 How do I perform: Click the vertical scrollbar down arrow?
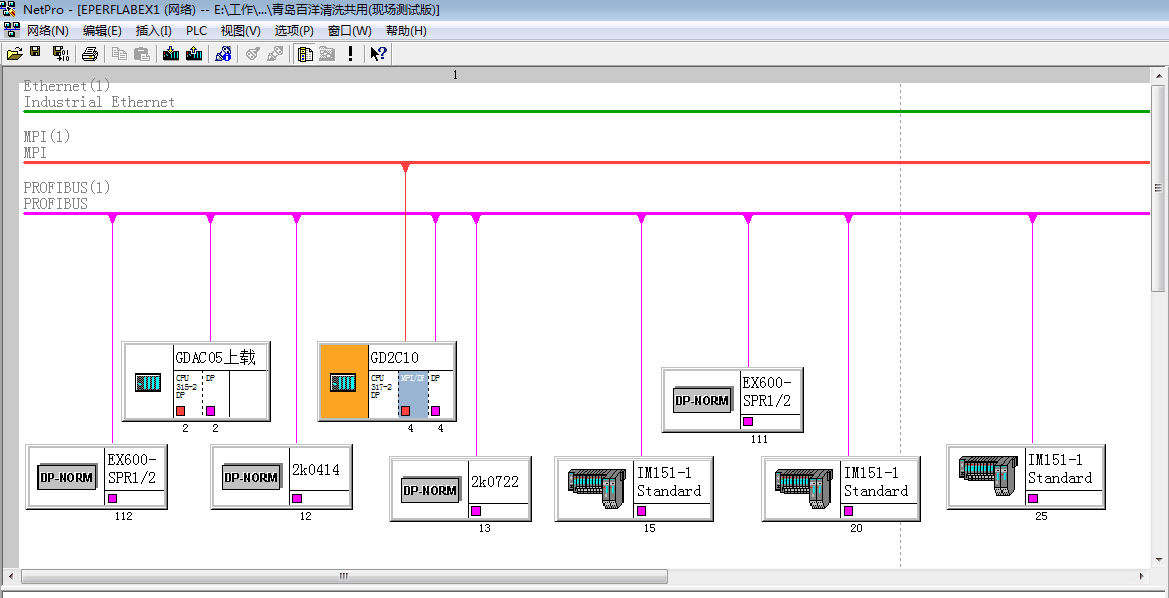[x=1158, y=561]
